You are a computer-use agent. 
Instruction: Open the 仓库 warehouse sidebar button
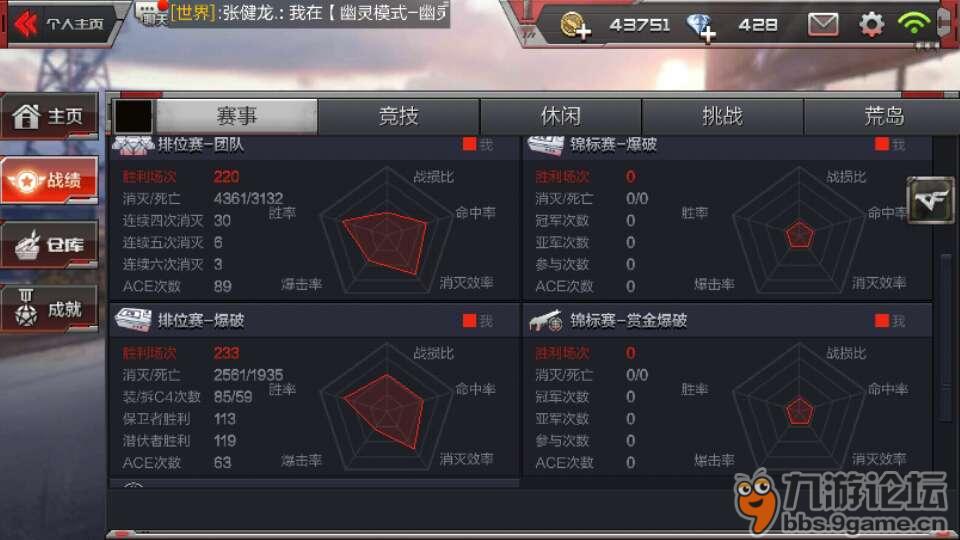tap(49, 245)
